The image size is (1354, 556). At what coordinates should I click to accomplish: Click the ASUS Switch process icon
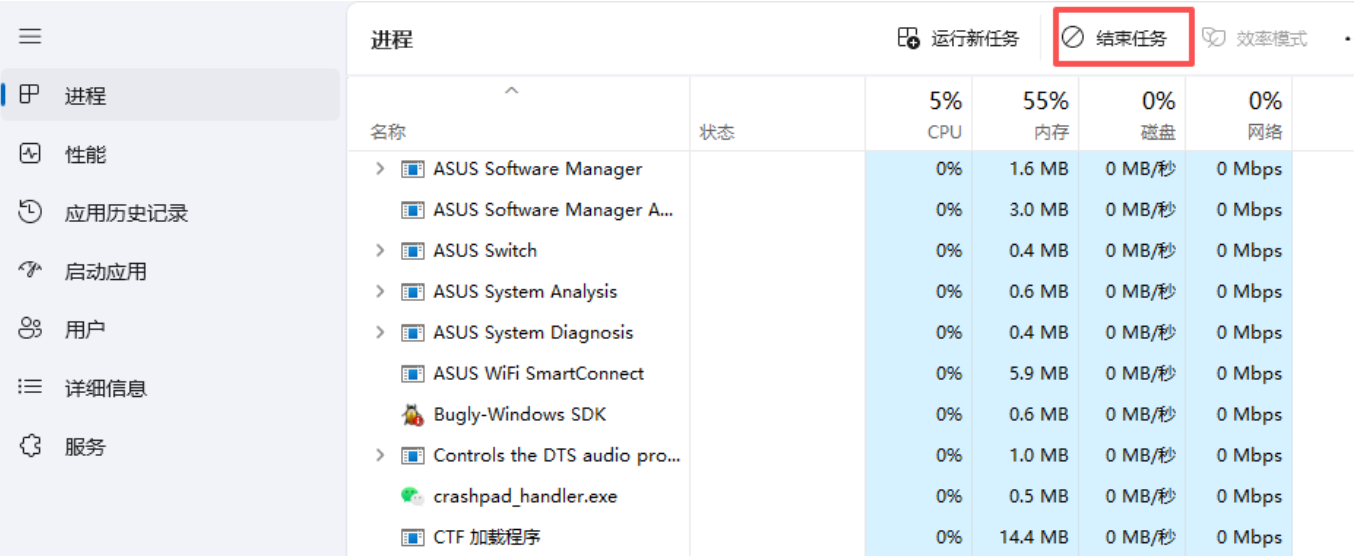[412, 251]
